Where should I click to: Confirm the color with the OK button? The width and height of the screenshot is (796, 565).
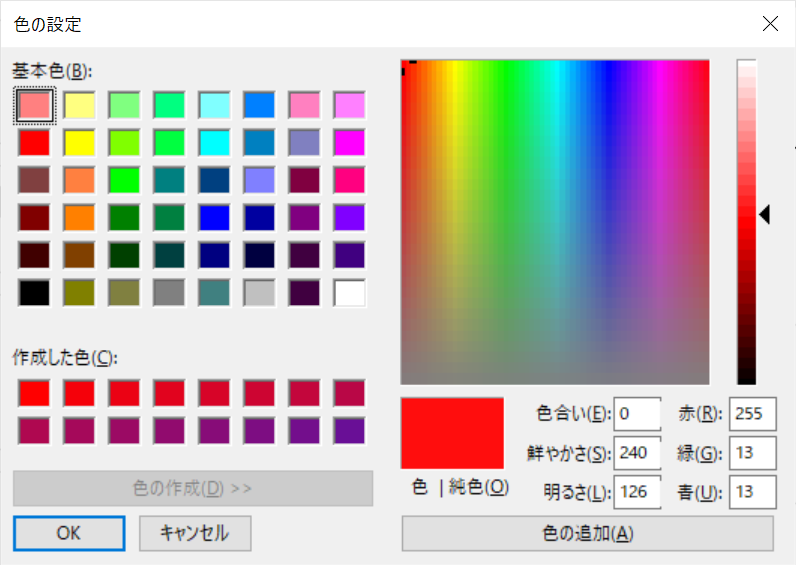[x=69, y=533]
